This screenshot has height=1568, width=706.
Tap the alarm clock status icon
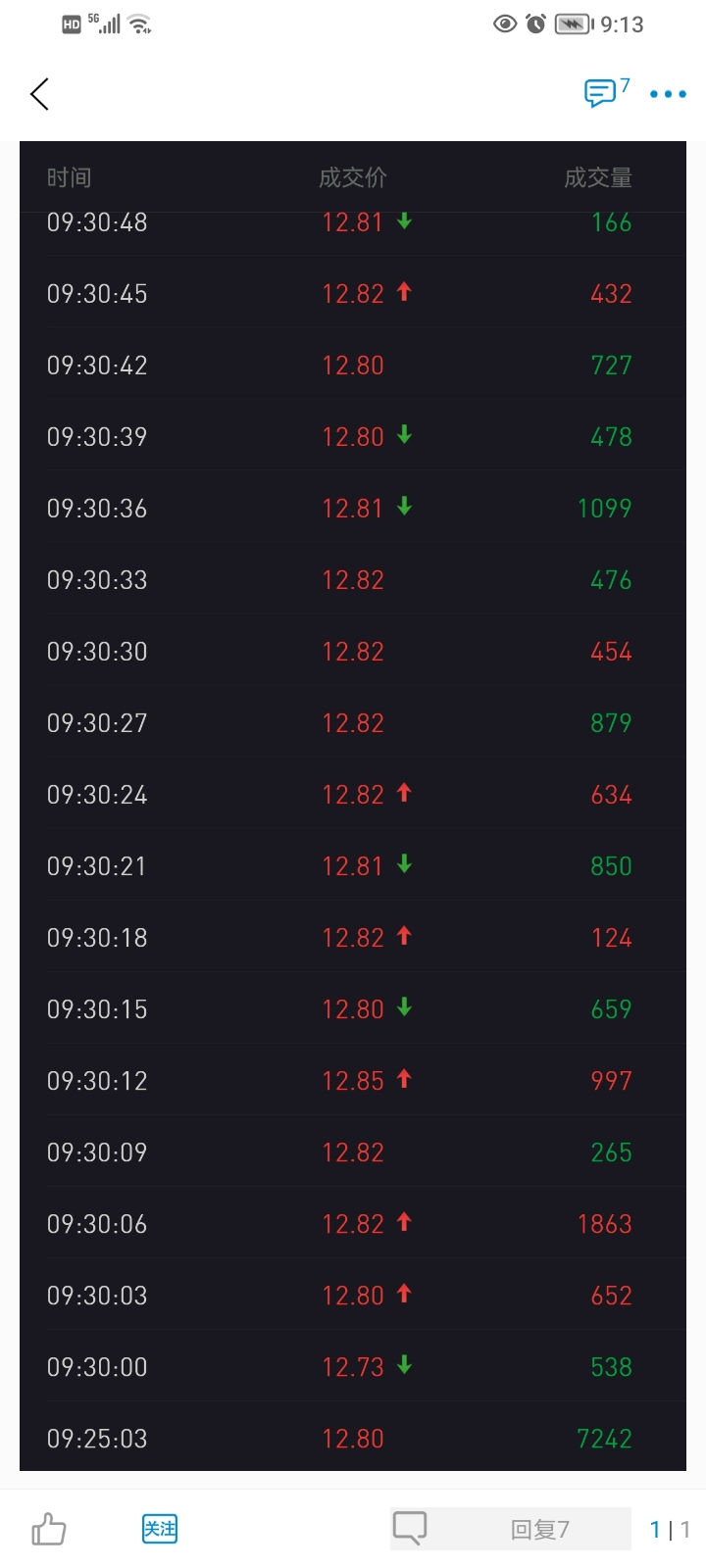pyautogui.click(x=535, y=24)
